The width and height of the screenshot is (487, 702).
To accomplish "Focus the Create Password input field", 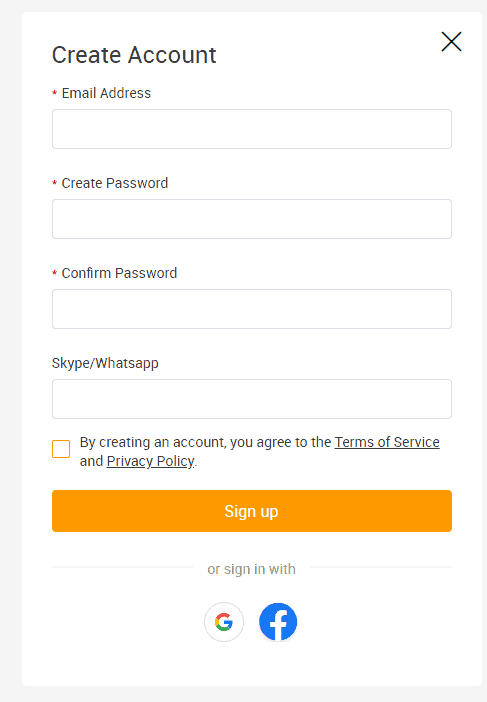I will (252, 219).
